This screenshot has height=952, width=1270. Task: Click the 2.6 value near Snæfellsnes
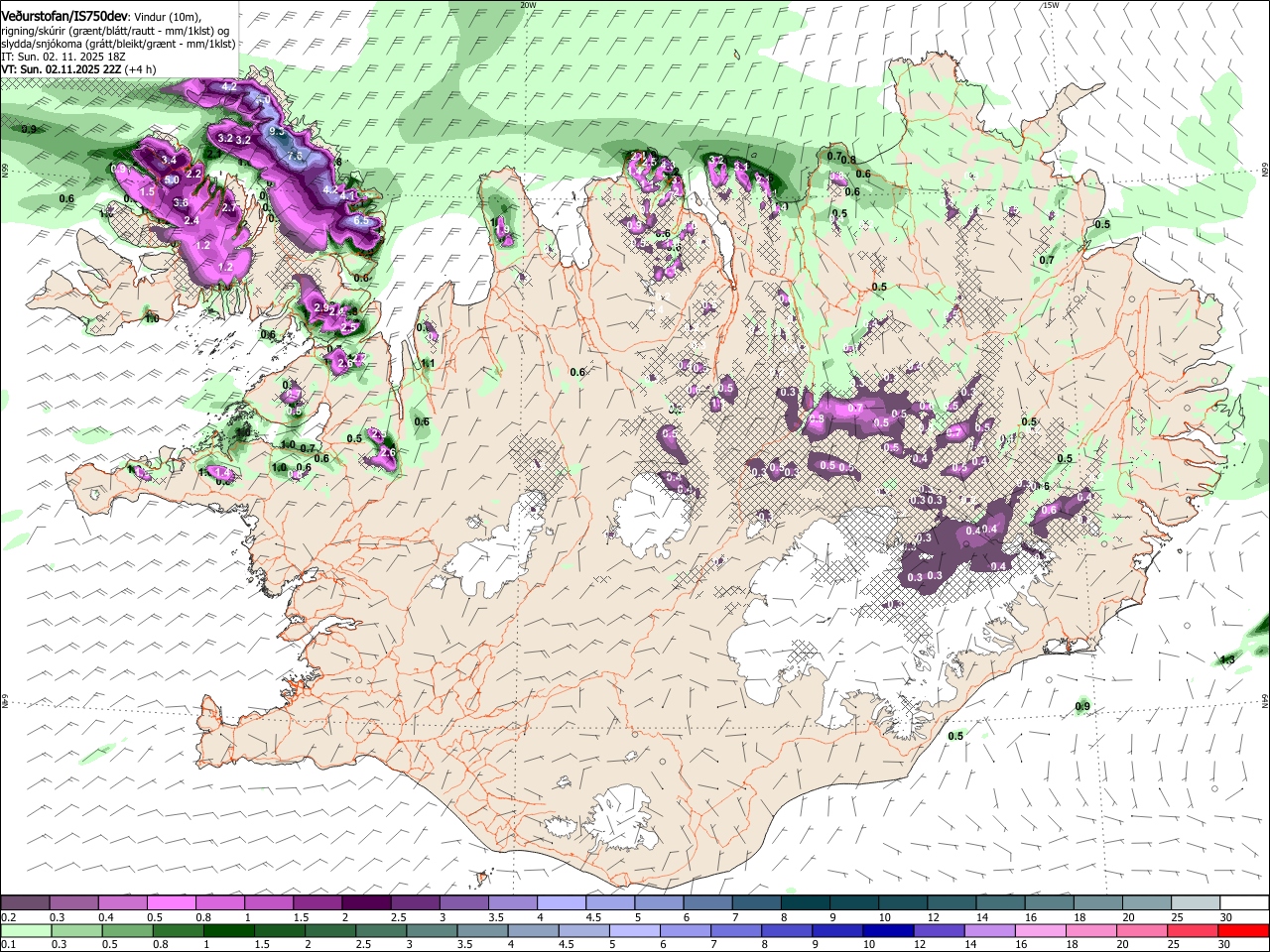[388, 452]
